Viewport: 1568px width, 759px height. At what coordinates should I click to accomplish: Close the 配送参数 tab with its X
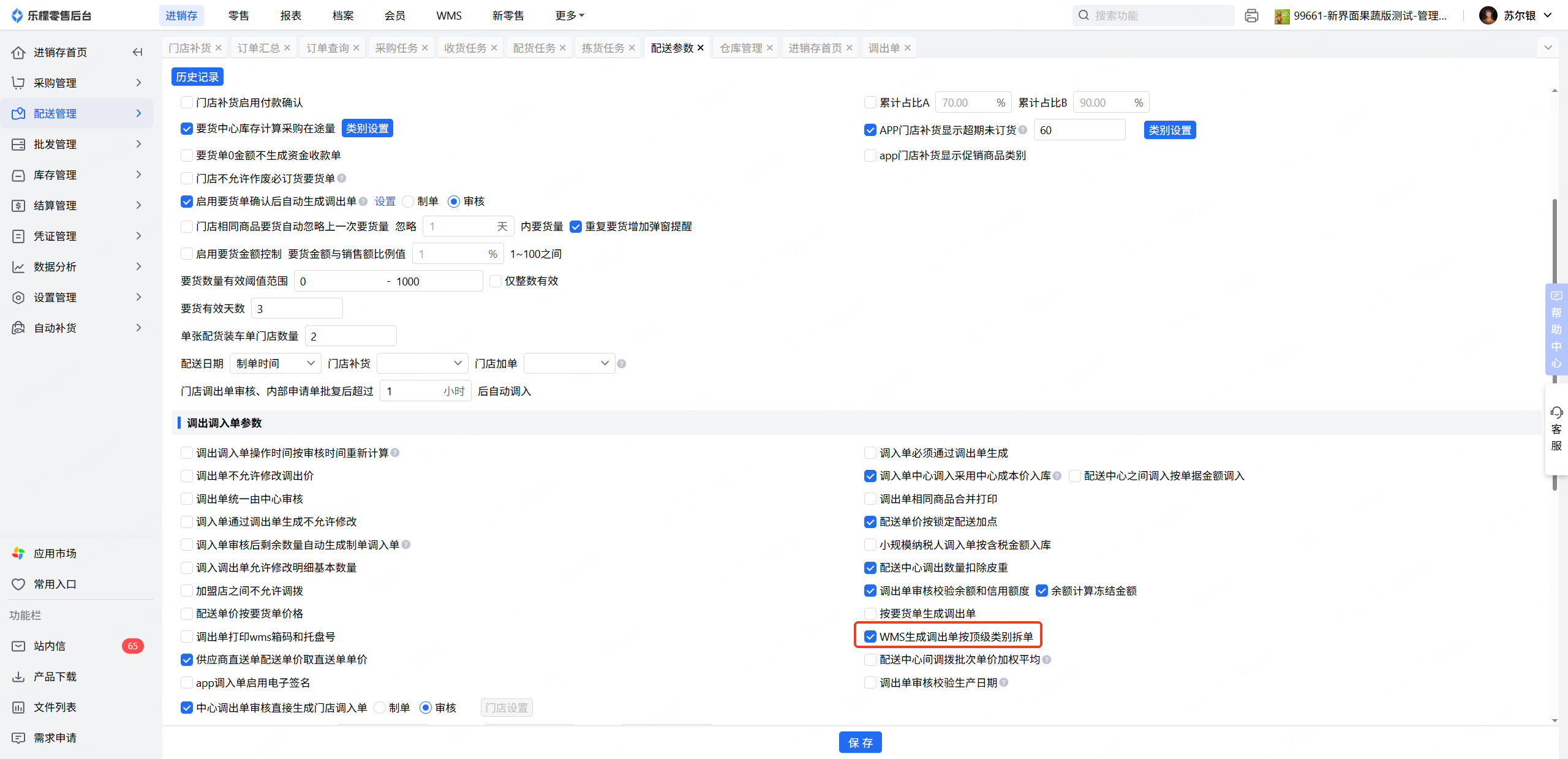(x=701, y=48)
